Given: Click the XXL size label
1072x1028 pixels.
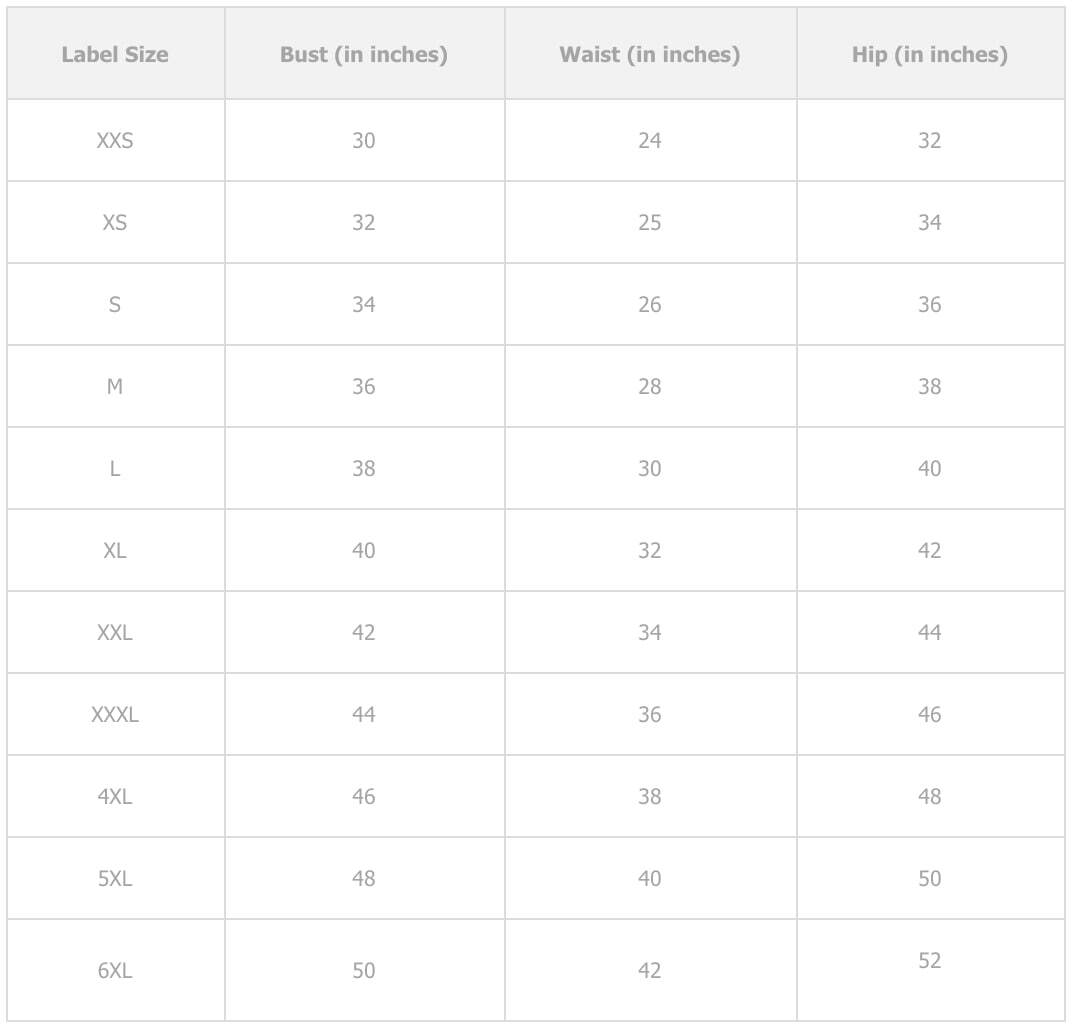Looking at the screenshot, I should [x=115, y=633].
